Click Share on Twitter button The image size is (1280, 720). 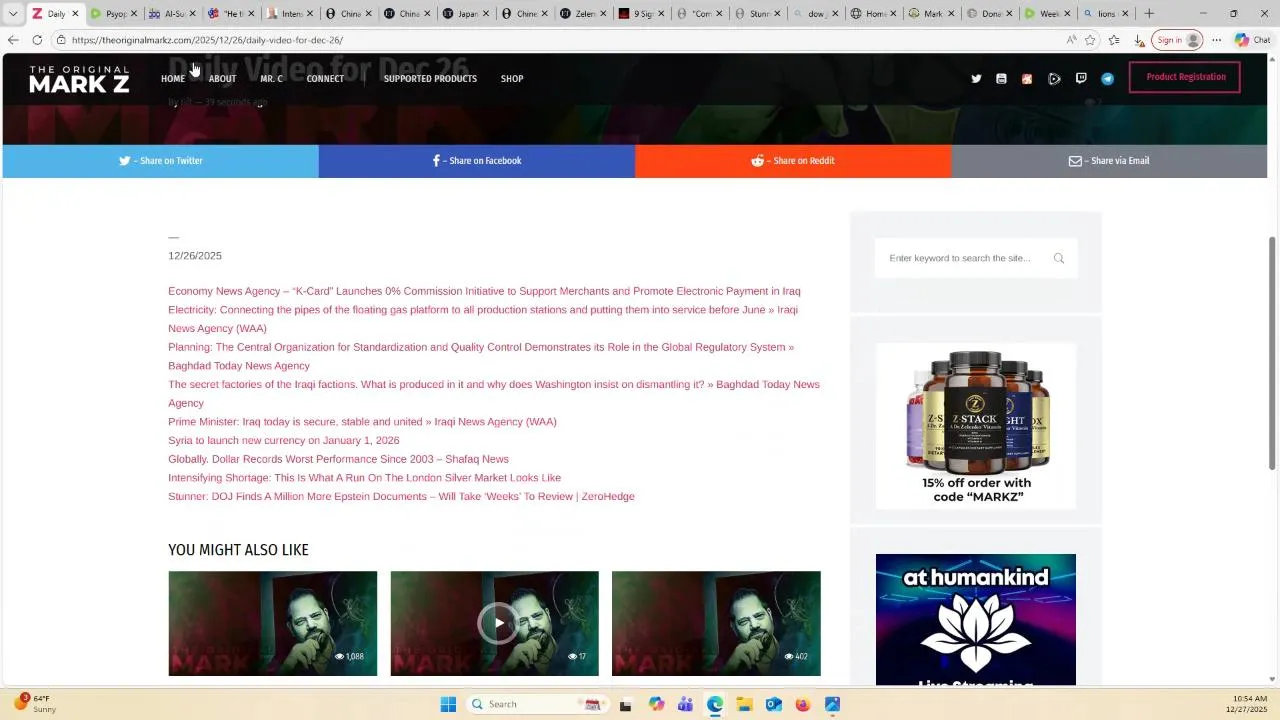[x=161, y=161]
